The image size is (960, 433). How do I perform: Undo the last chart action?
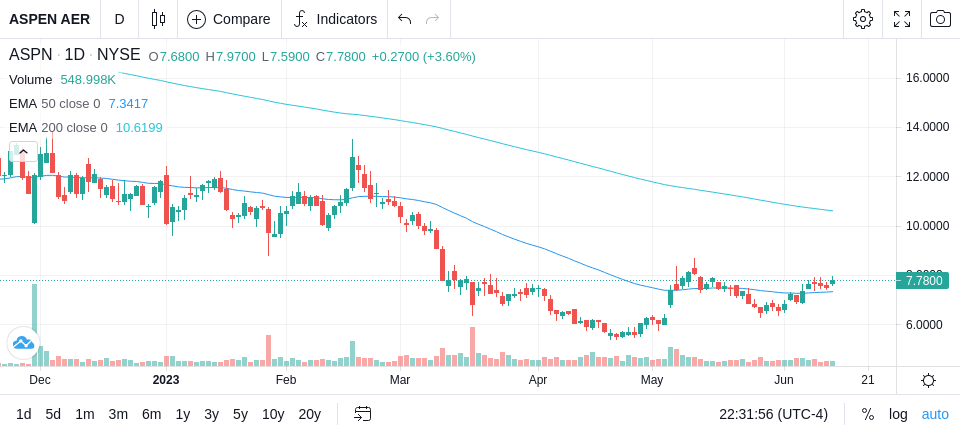[x=404, y=19]
